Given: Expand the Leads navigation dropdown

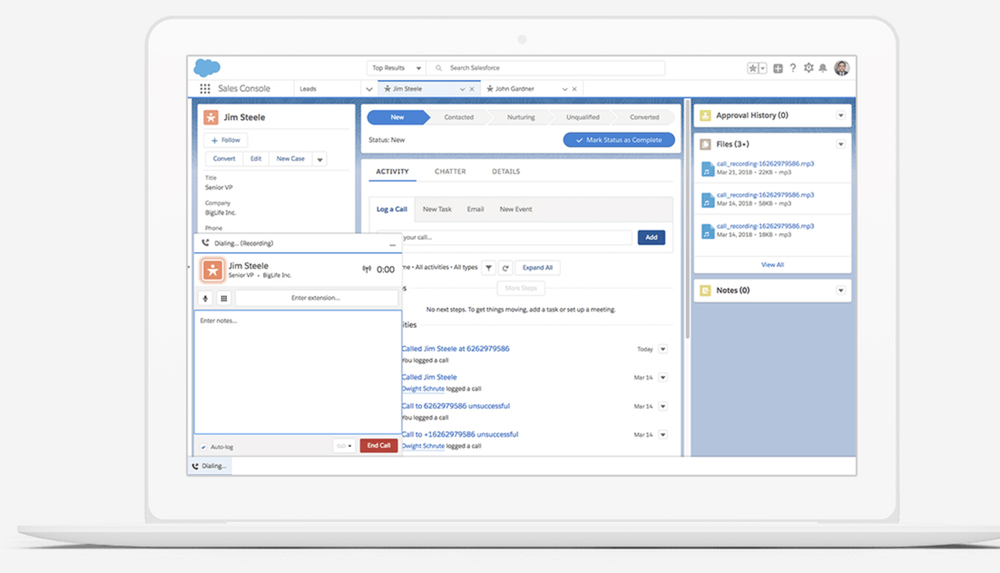Looking at the screenshot, I should pyautogui.click(x=369, y=89).
